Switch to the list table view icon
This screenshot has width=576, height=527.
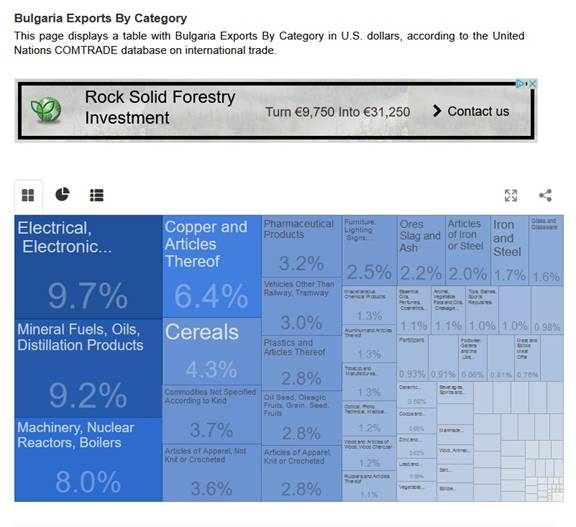[x=97, y=195]
